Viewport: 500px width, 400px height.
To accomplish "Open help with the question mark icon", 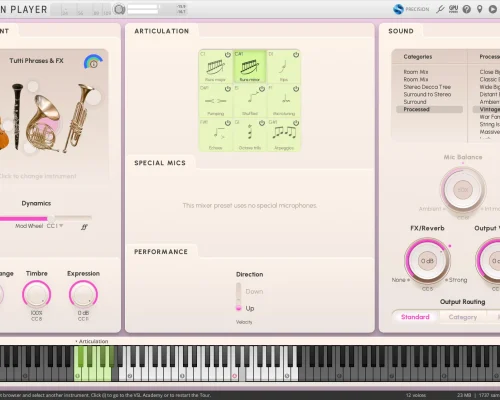I will [467, 9].
